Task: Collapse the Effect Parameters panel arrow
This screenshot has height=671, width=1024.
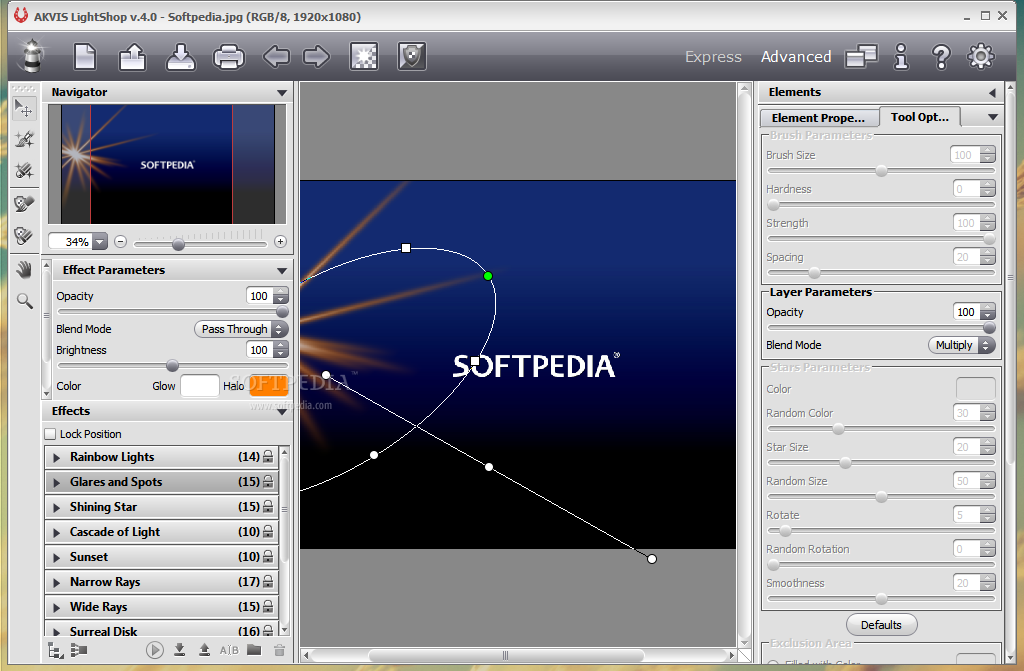Action: coord(281,270)
